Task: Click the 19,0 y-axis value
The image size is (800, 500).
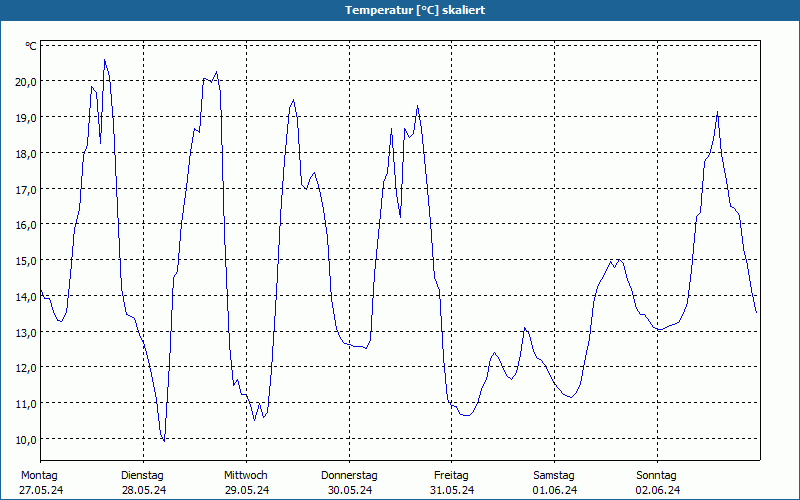Action: [26, 117]
